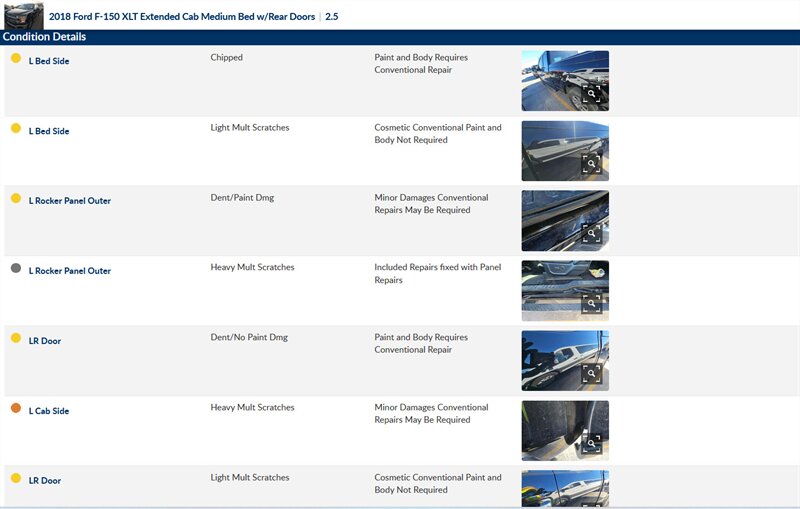
Task: Click the Condition Details section header
Action: [x=45, y=37]
